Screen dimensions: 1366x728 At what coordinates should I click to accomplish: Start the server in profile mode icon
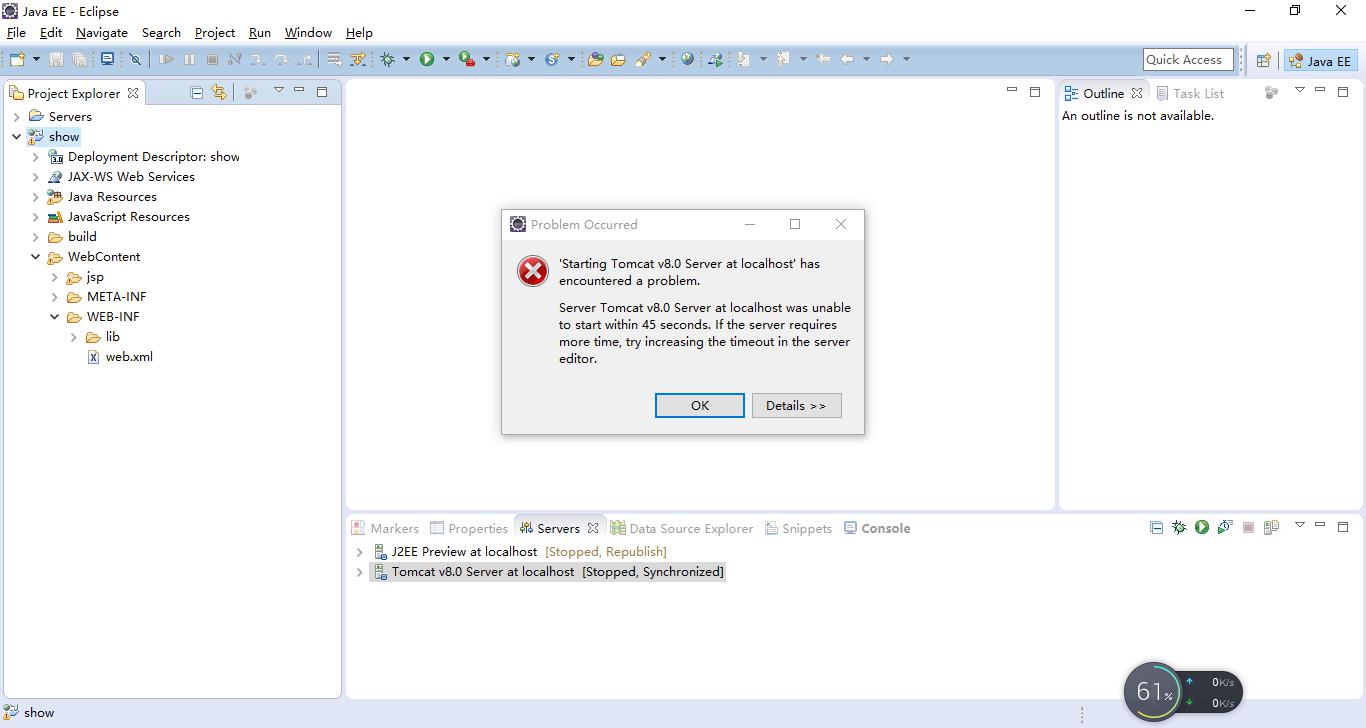click(x=1225, y=527)
